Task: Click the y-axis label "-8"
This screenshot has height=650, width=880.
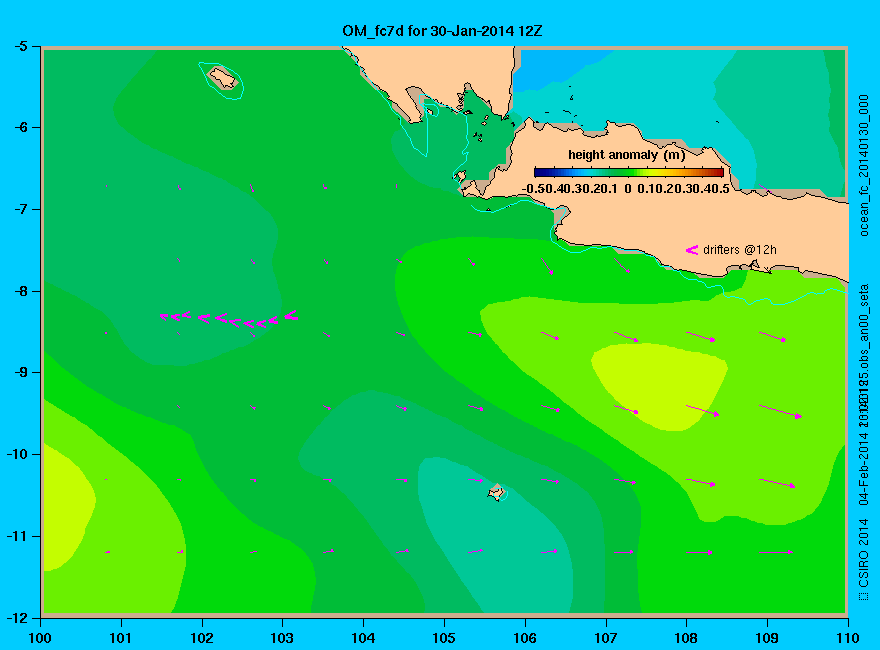Action: pos(20,291)
